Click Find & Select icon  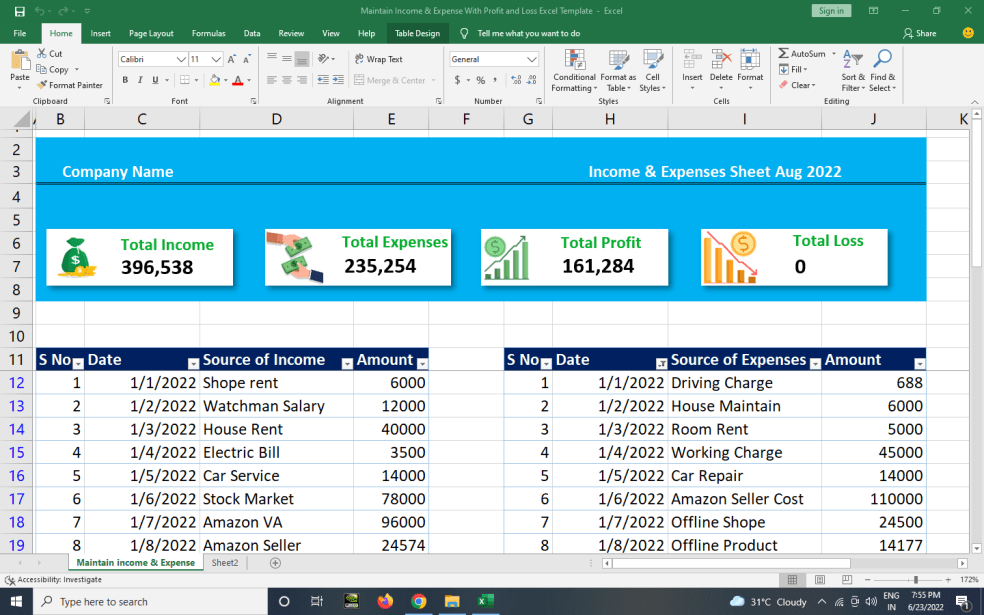[x=882, y=72]
